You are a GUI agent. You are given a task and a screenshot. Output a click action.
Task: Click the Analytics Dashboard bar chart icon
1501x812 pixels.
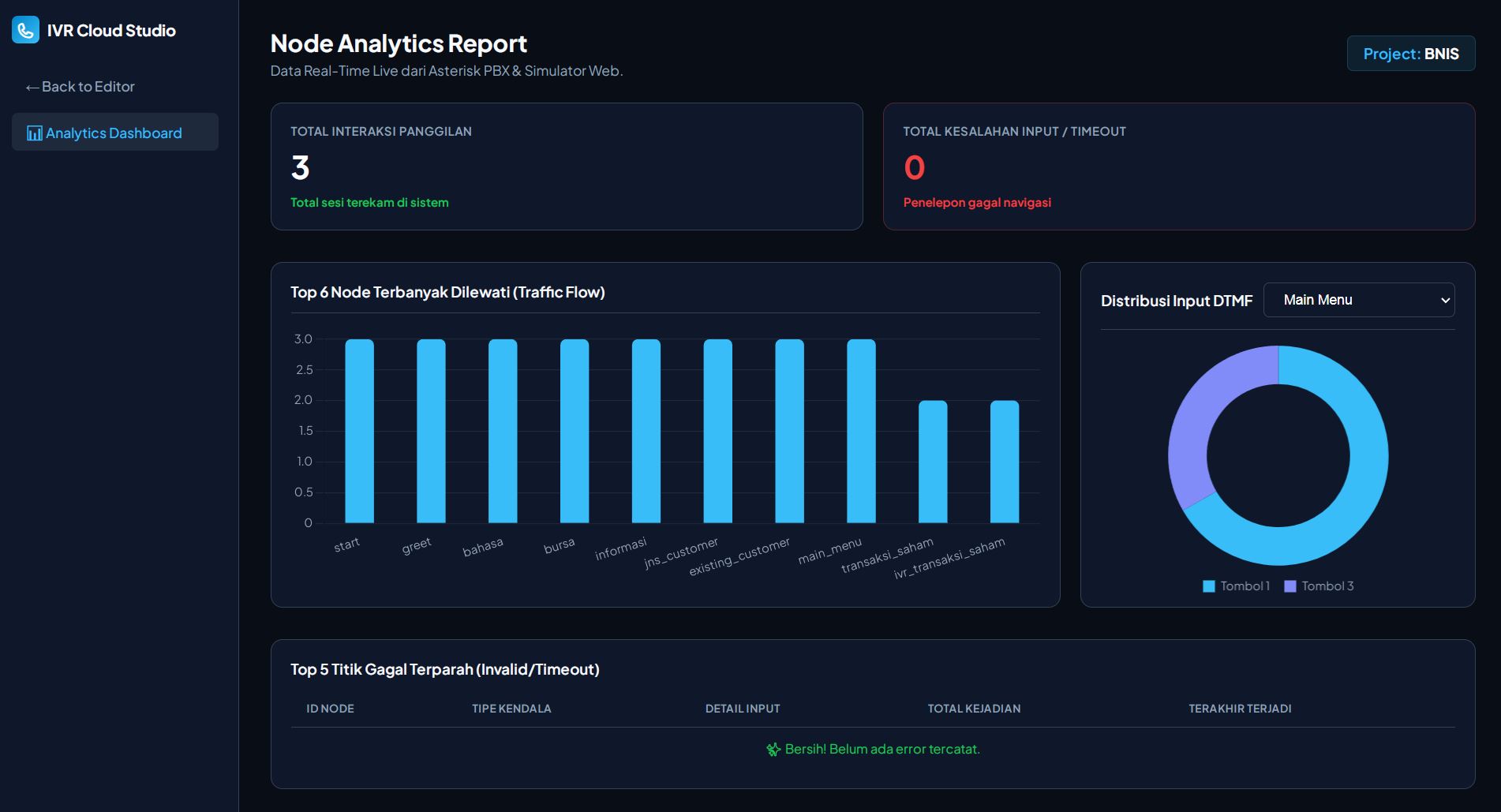(35, 133)
